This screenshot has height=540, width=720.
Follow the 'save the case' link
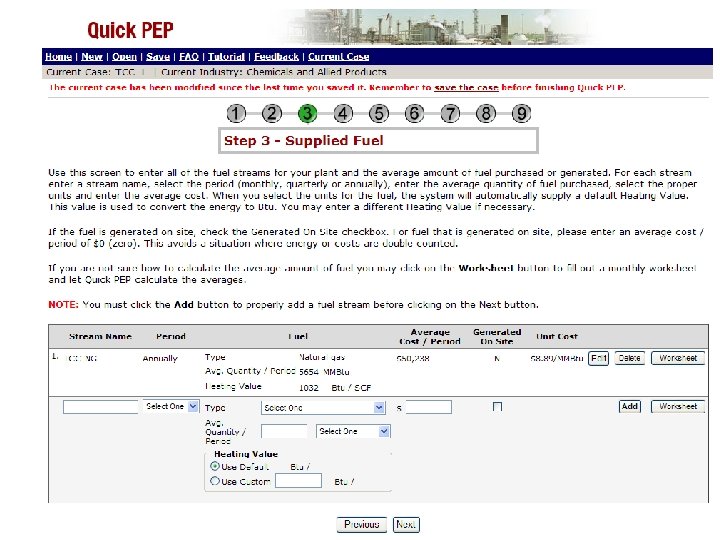(x=466, y=87)
